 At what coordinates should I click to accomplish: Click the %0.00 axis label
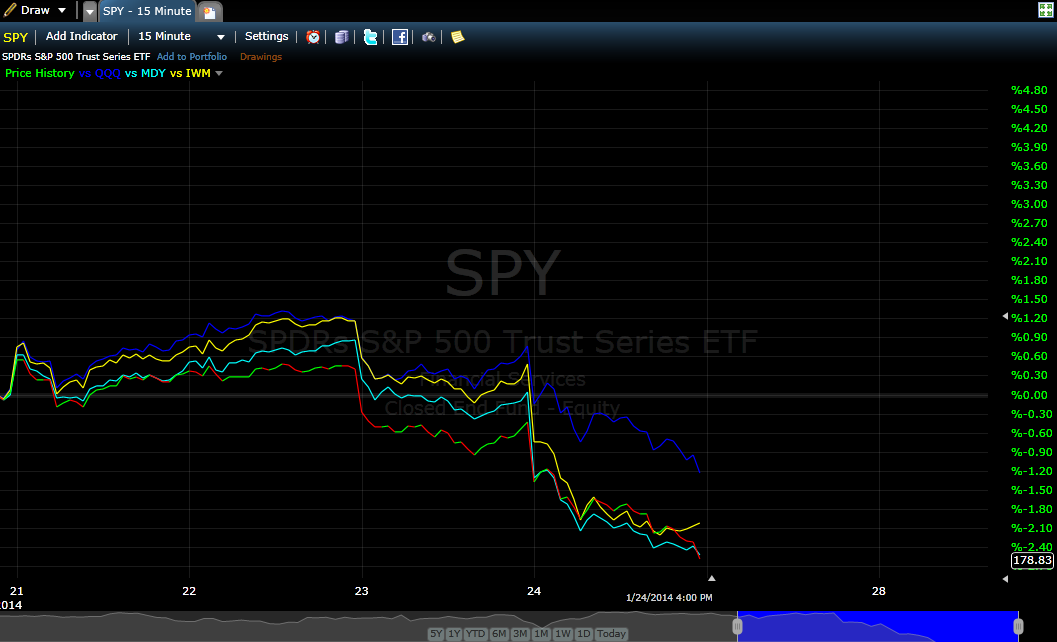[1029, 395]
